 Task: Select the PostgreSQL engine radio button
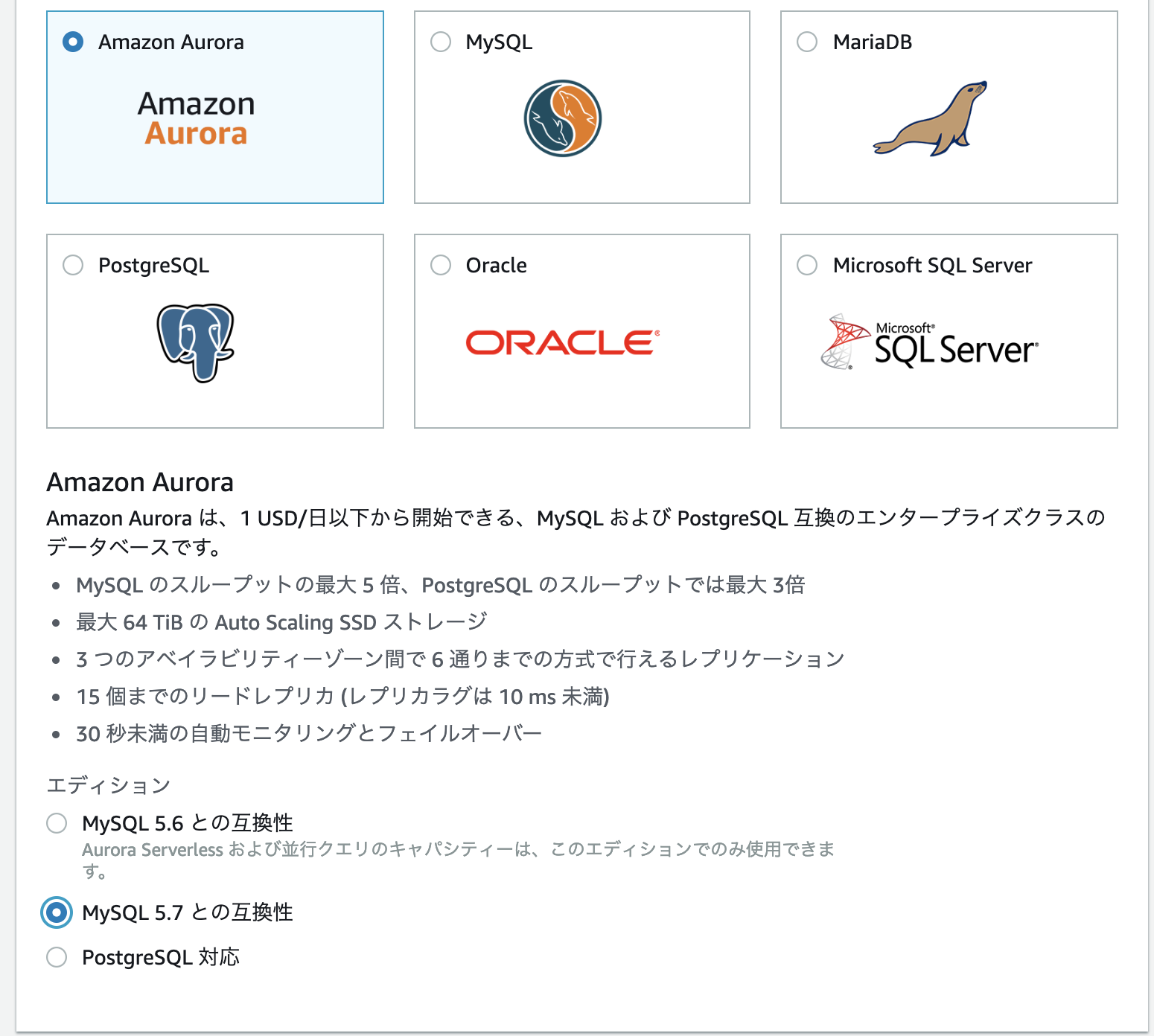pyautogui.click(x=73, y=265)
